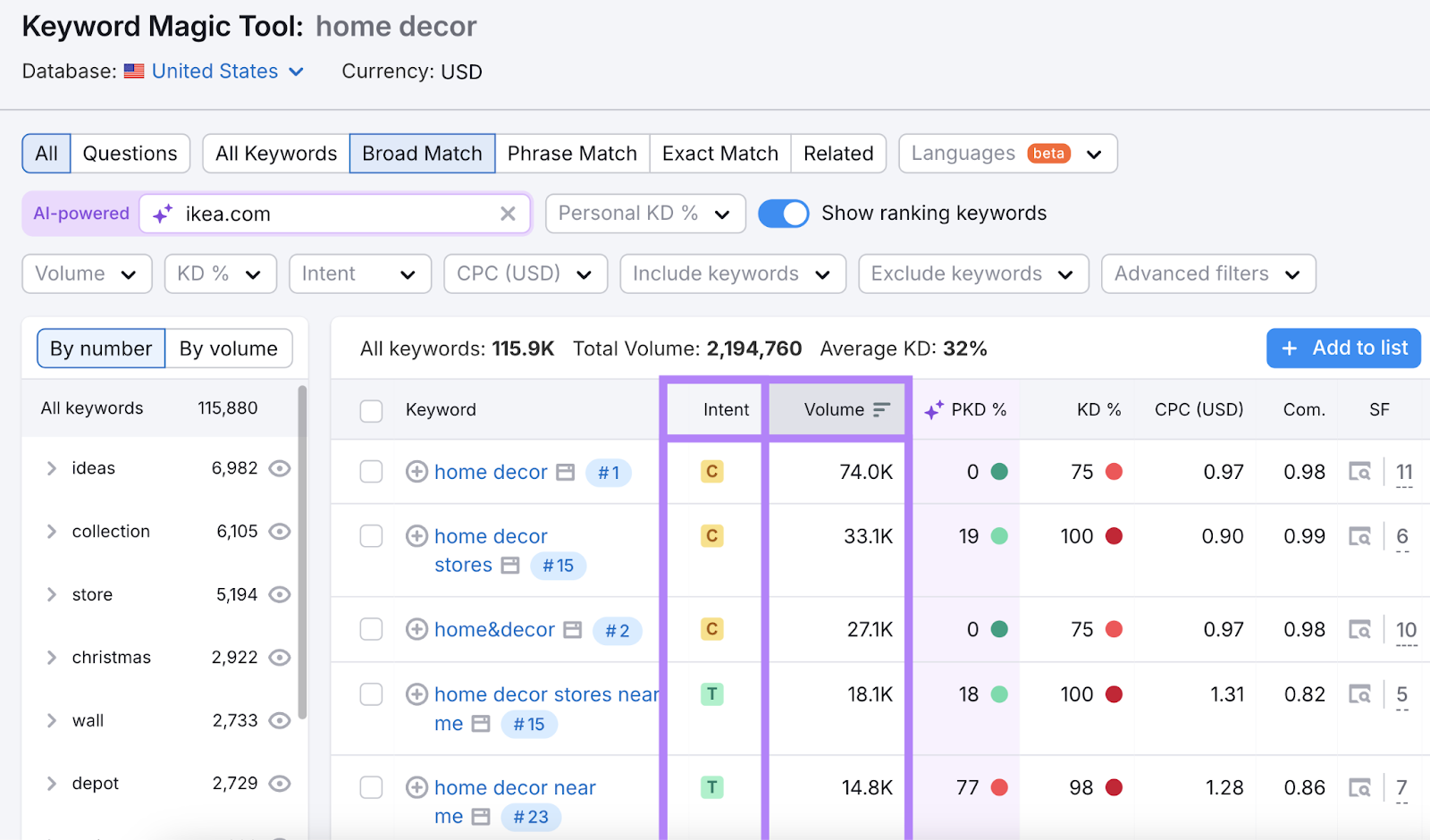Click the commercial intent badge for home decor stores
The height and width of the screenshot is (840, 1430).
click(711, 536)
